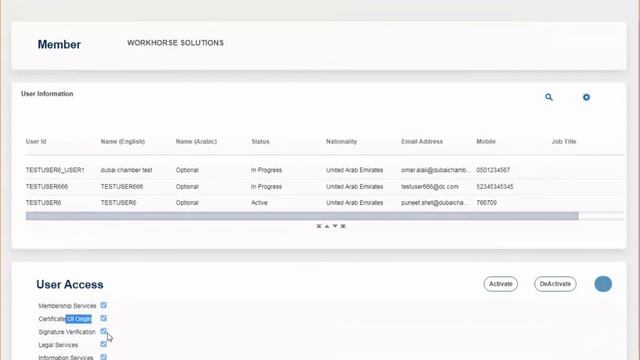Click the email testuser666@dc.com
The width and height of the screenshot is (640, 360).
click(429, 187)
